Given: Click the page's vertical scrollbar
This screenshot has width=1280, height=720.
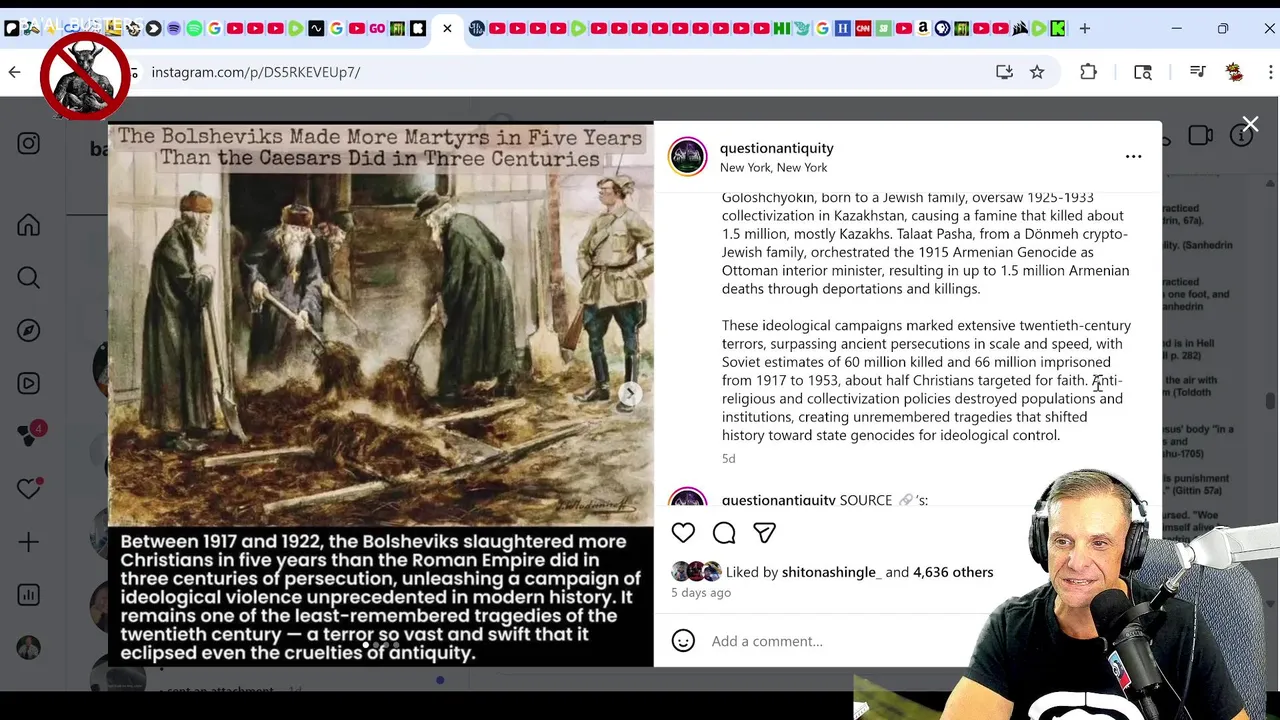Looking at the screenshot, I should click(x=1270, y=400).
